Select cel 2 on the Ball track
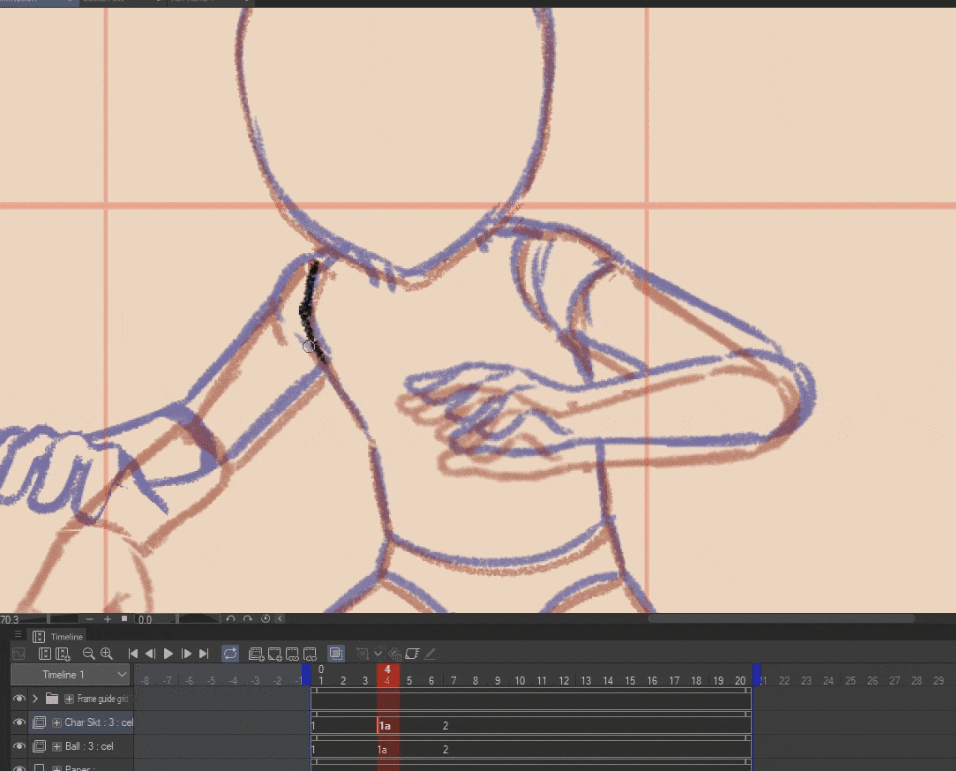This screenshot has width=956, height=771. [x=446, y=750]
